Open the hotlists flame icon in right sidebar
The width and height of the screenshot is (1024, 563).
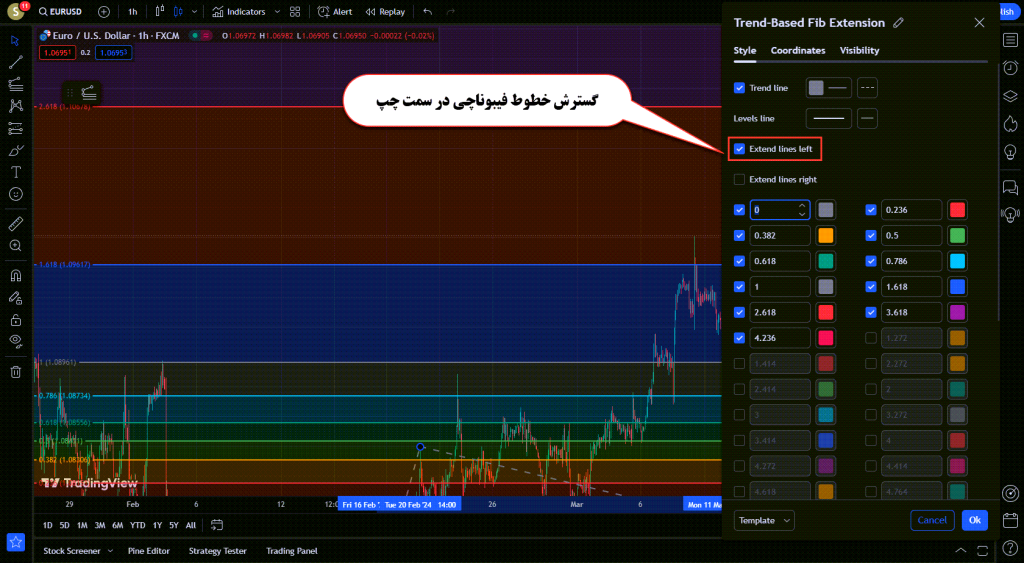tap(1010, 123)
